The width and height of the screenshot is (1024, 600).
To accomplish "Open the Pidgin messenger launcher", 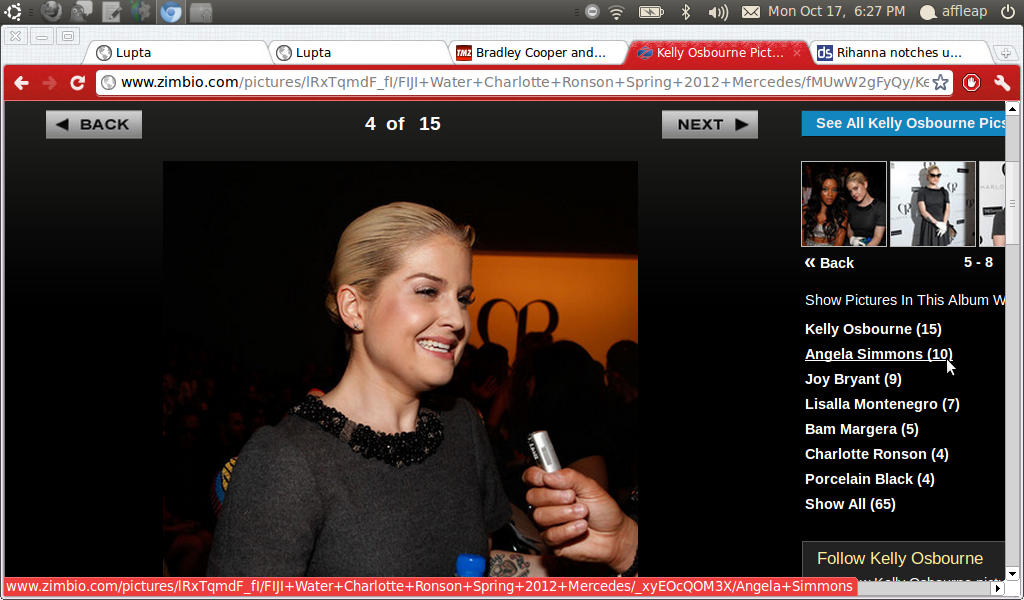I will tap(81, 11).
